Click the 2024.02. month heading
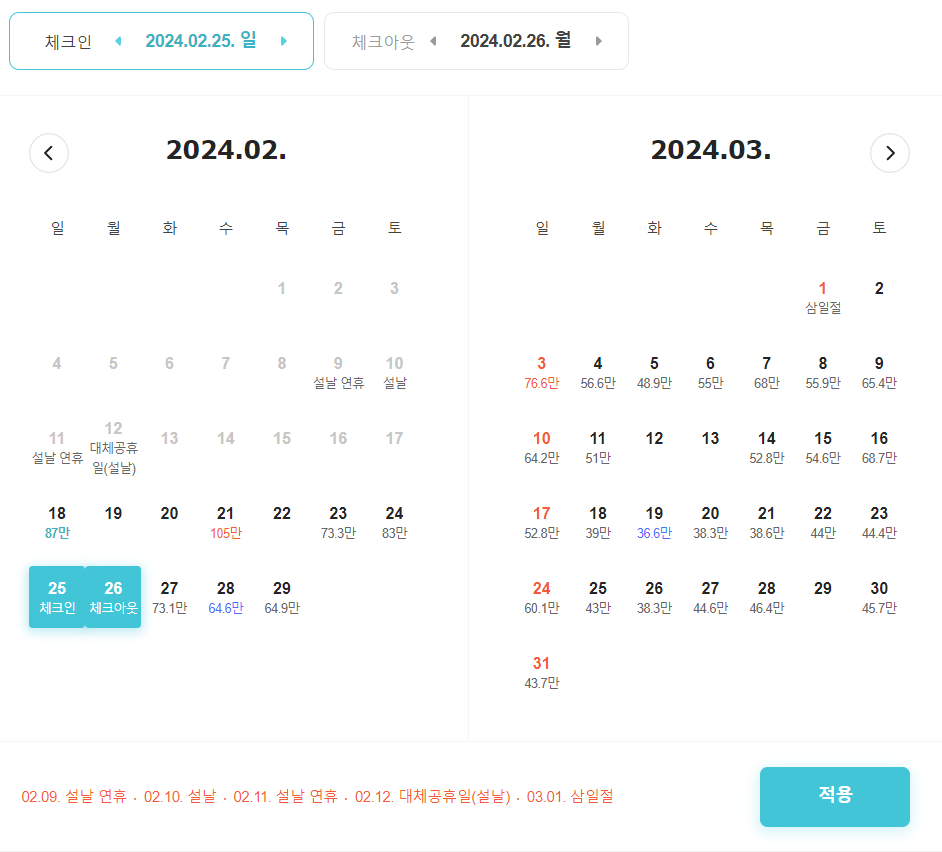 [x=226, y=150]
